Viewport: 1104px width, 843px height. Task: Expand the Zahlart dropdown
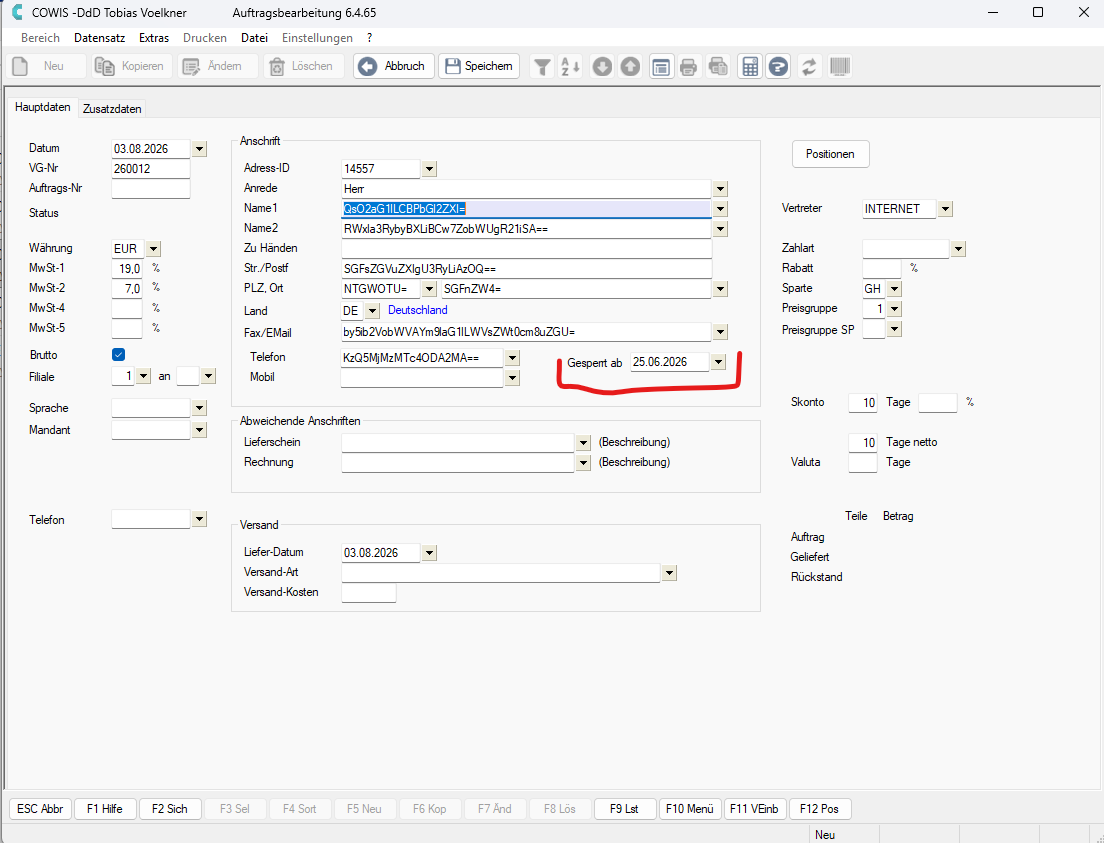tap(958, 249)
